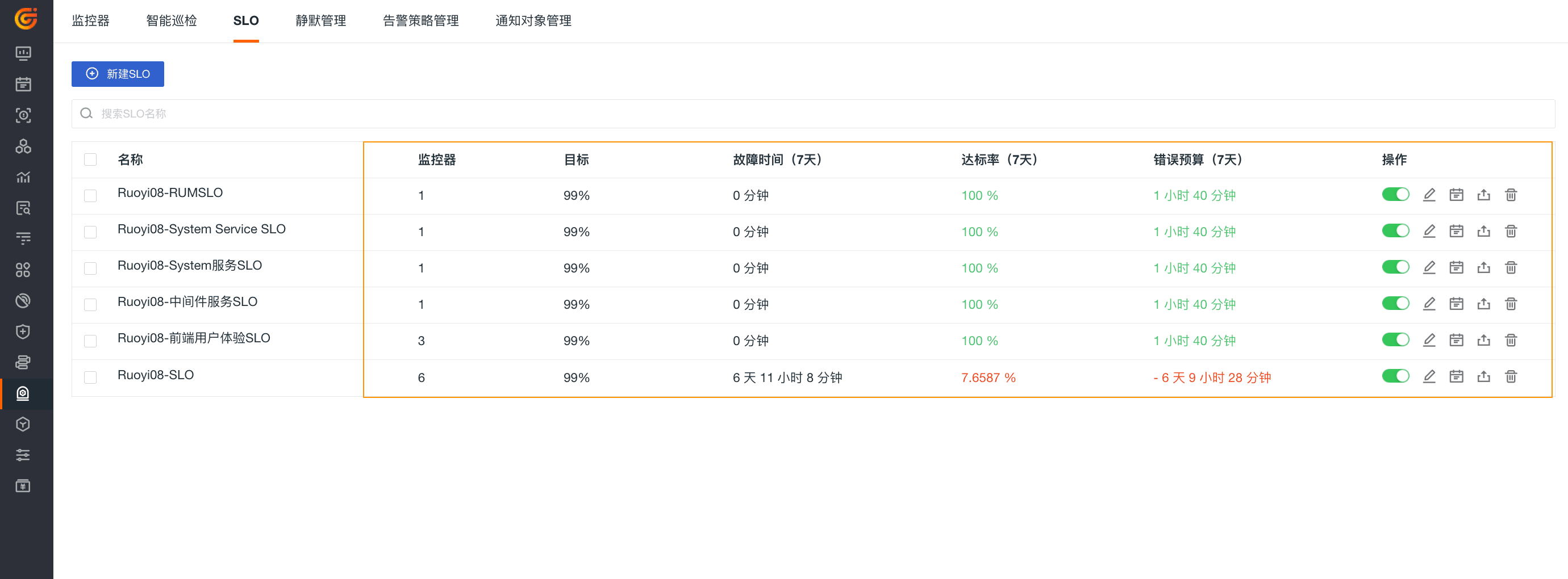Open calendar icon for Ruoyi08-RUMSLO row

[1456, 195]
